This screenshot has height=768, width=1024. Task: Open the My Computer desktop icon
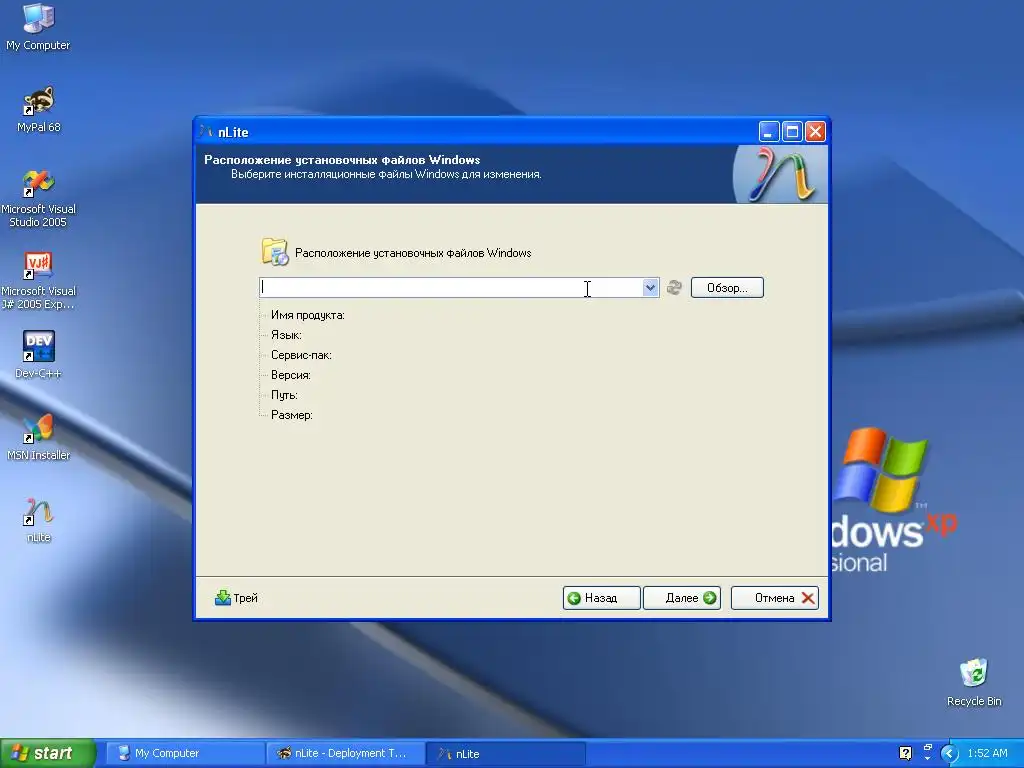pos(38,26)
